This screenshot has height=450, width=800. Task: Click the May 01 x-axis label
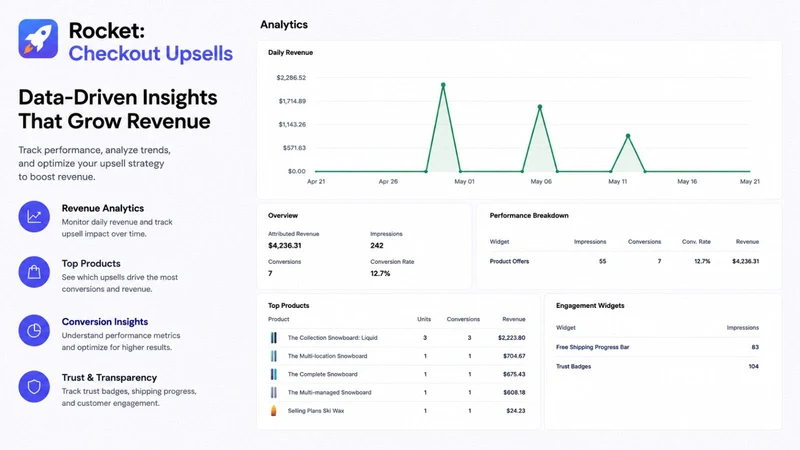(x=464, y=182)
